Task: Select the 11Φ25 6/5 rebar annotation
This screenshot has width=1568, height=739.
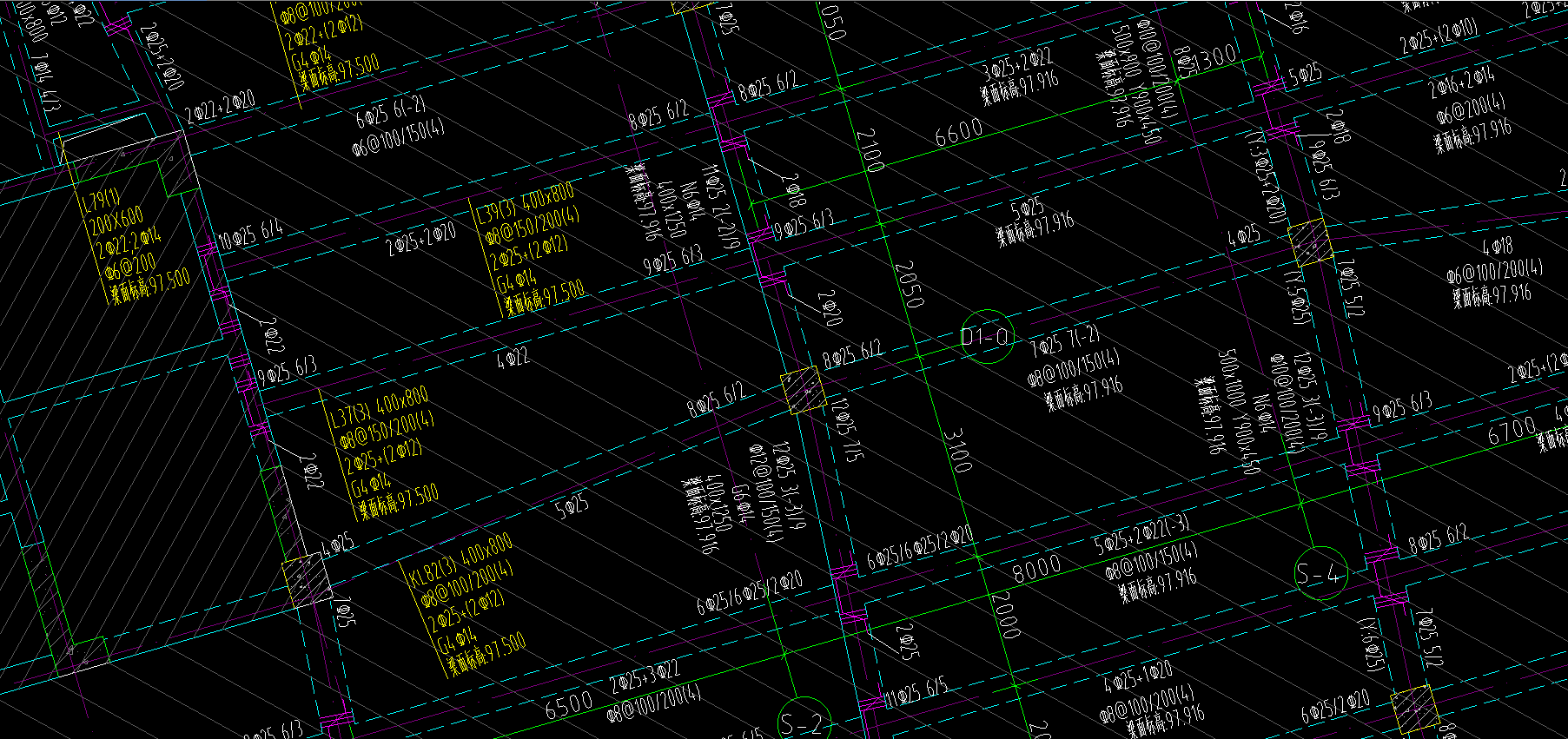Action: click(x=916, y=694)
